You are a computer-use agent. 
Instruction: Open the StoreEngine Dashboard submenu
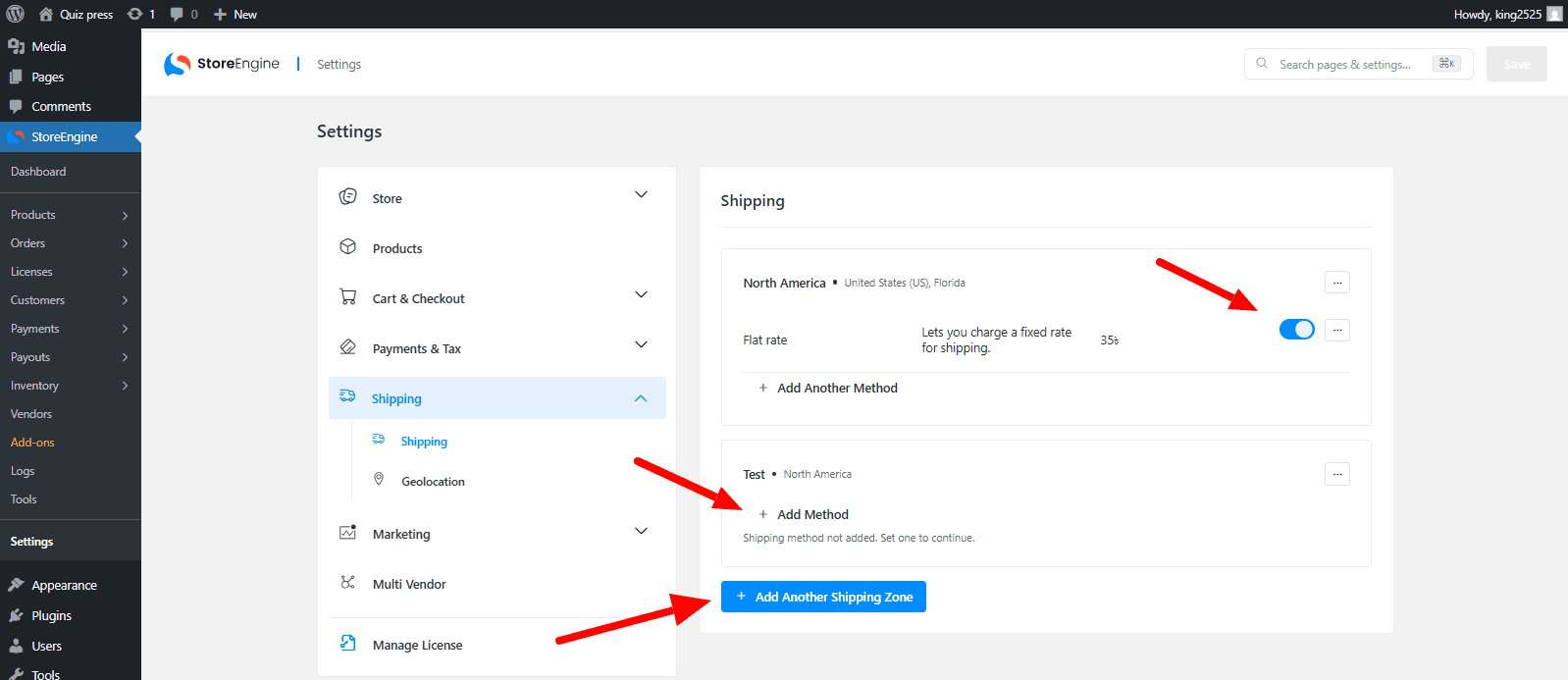[38, 171]
